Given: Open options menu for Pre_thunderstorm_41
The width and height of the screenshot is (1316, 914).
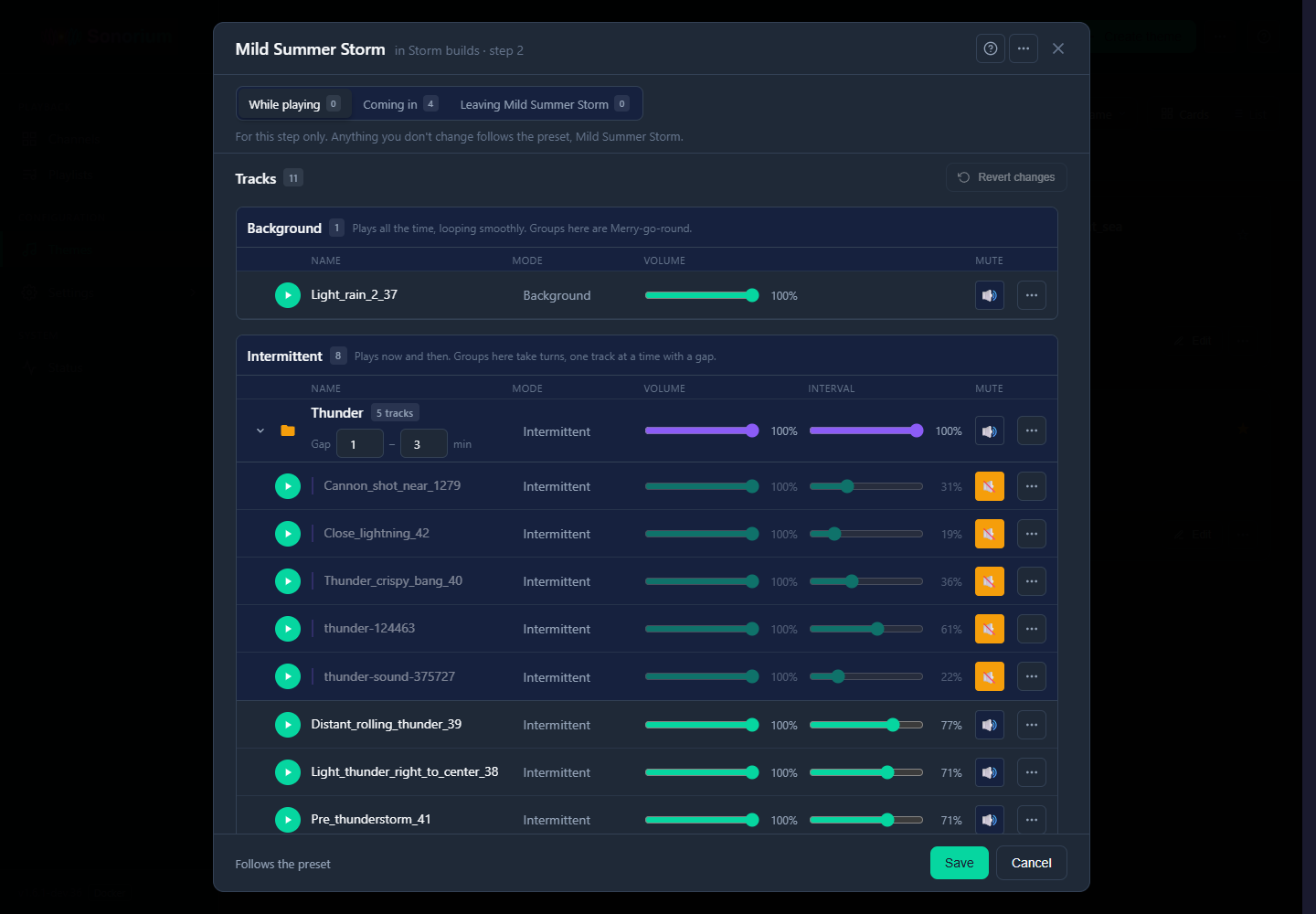Looking at the screenshot, I should 1032,820.
